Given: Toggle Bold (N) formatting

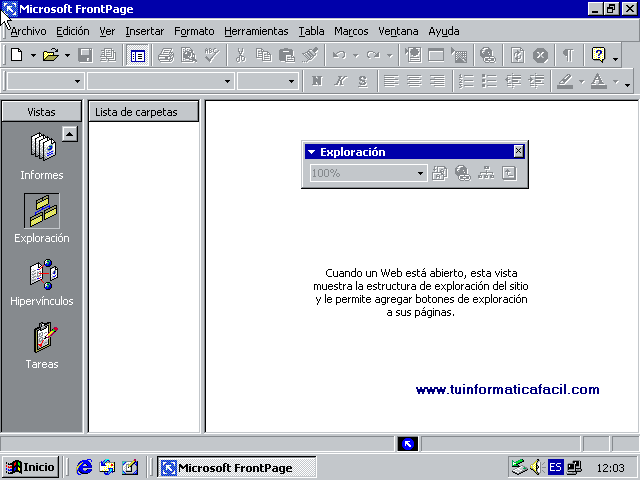Looking at the screenshot, I should [x=317, y=81].
